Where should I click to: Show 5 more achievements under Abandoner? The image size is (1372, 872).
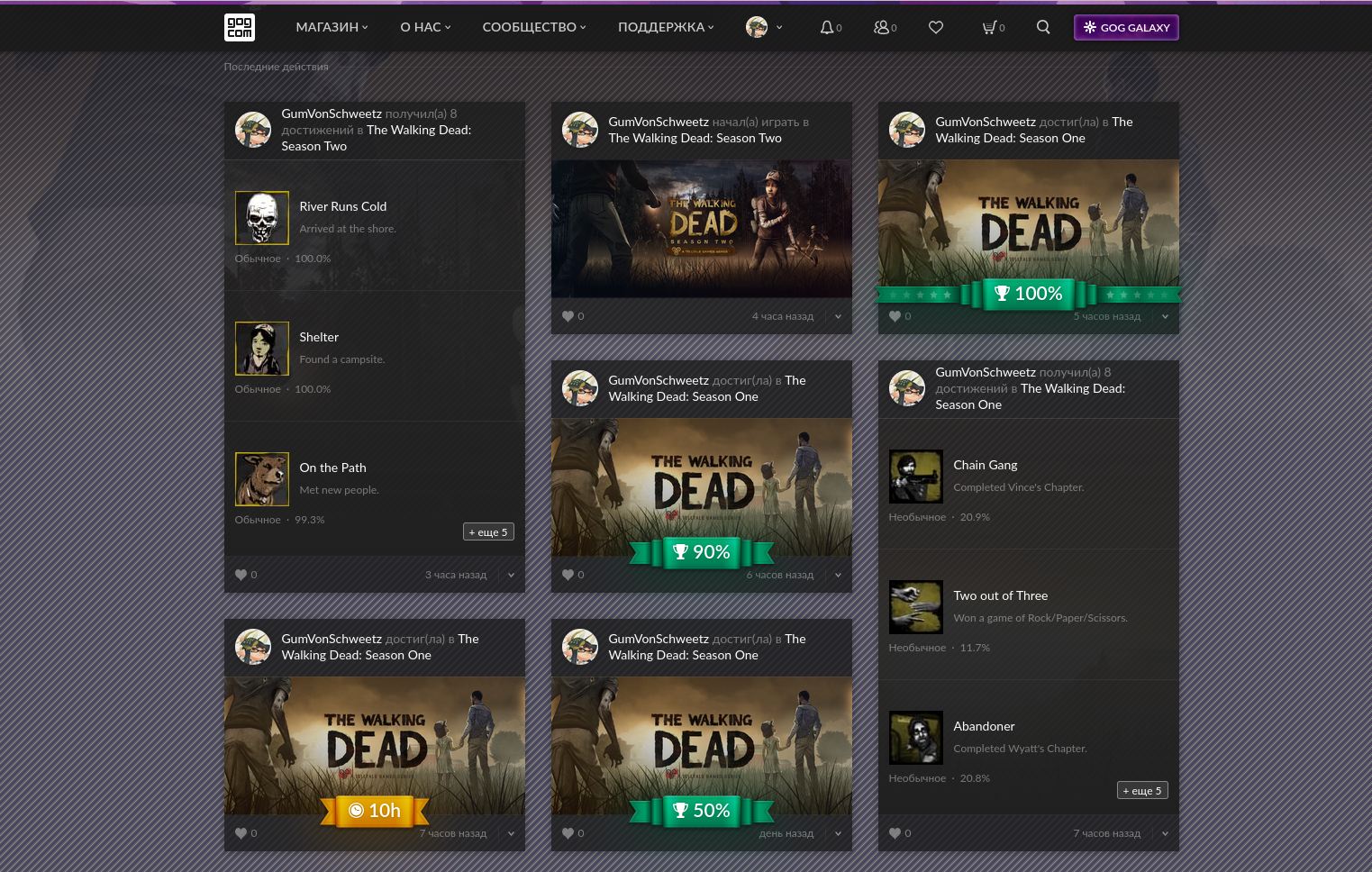[x=1142, y=791]
